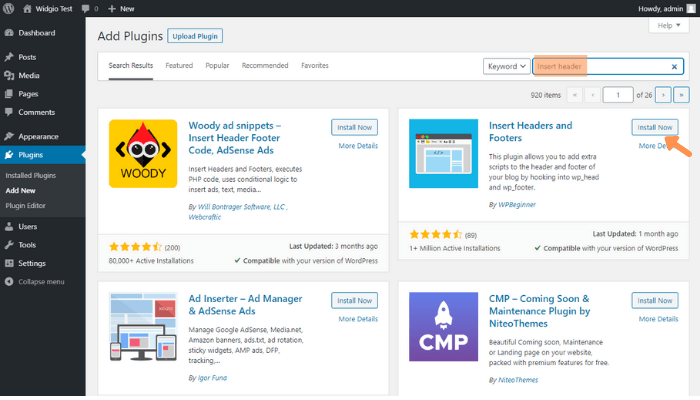Switch to Featured tab

pos(179,66)
